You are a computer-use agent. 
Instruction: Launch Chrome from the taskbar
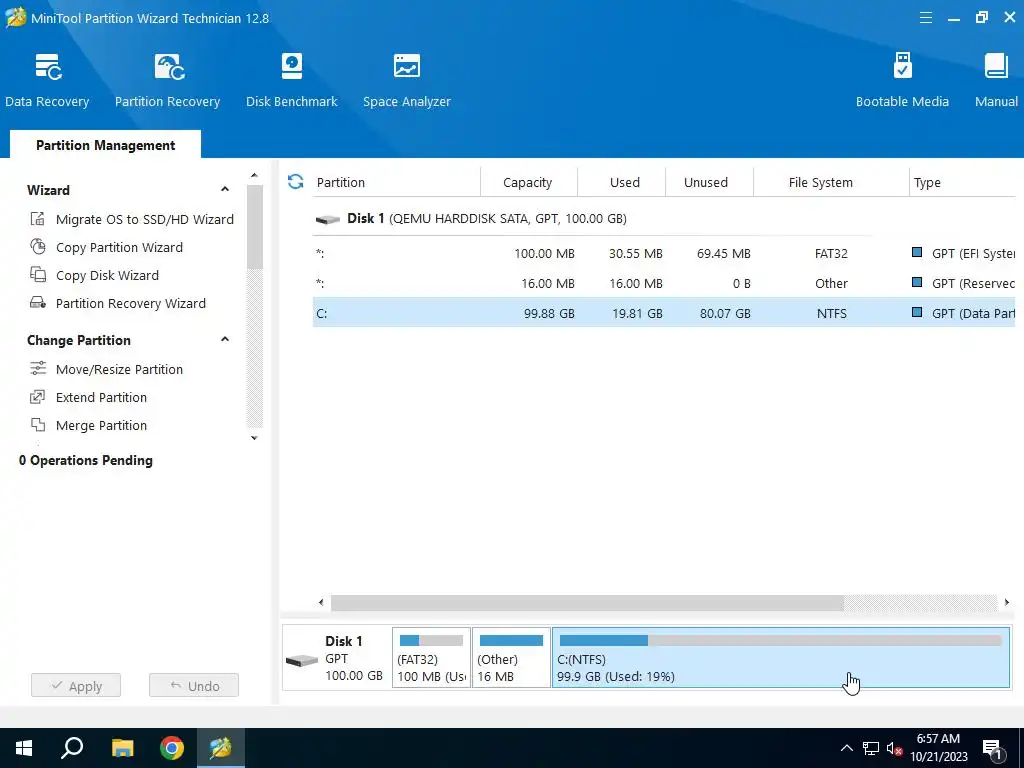(x=172, y=748)
